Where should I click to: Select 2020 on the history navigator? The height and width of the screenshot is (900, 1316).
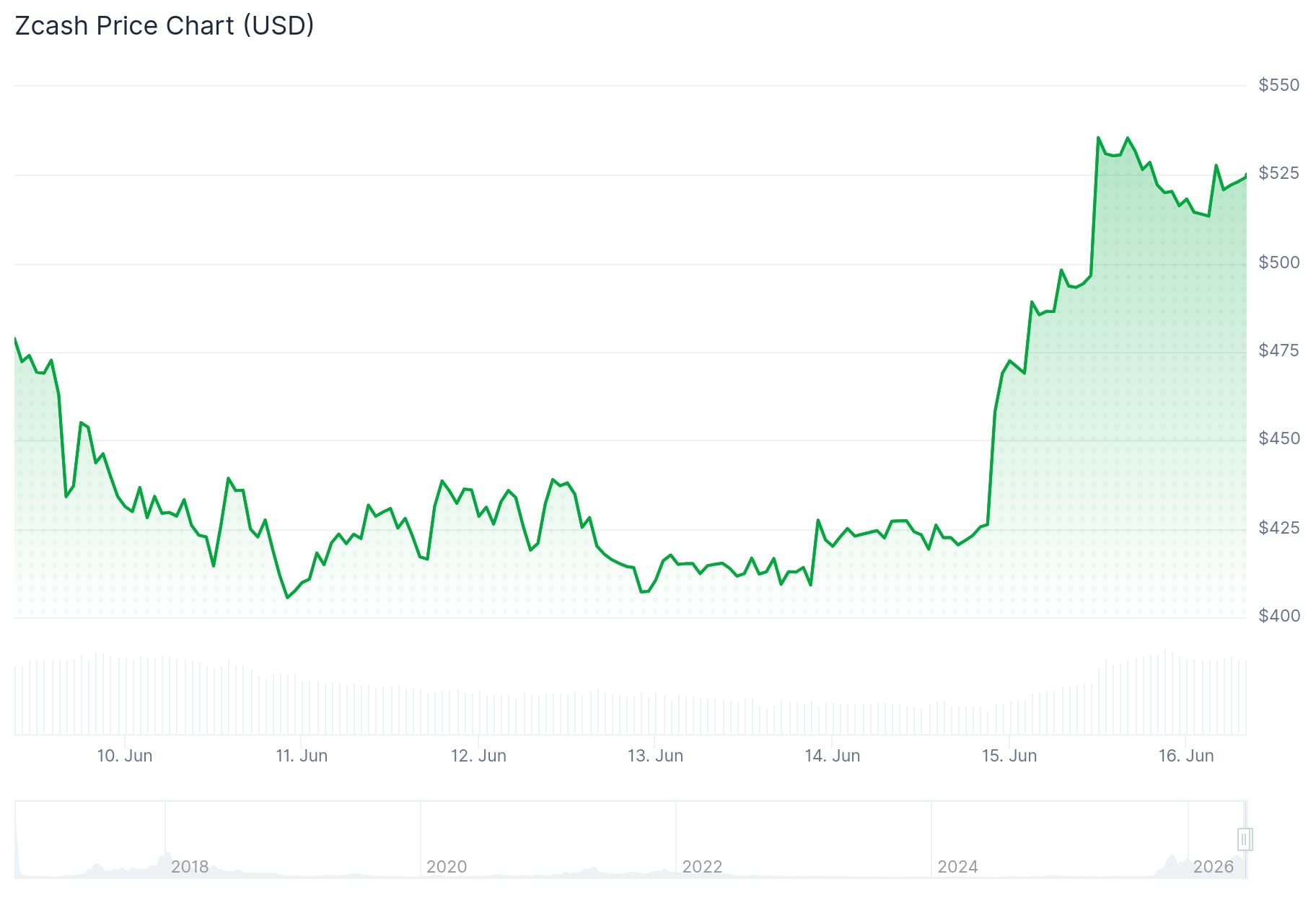(x=447, y=867)
